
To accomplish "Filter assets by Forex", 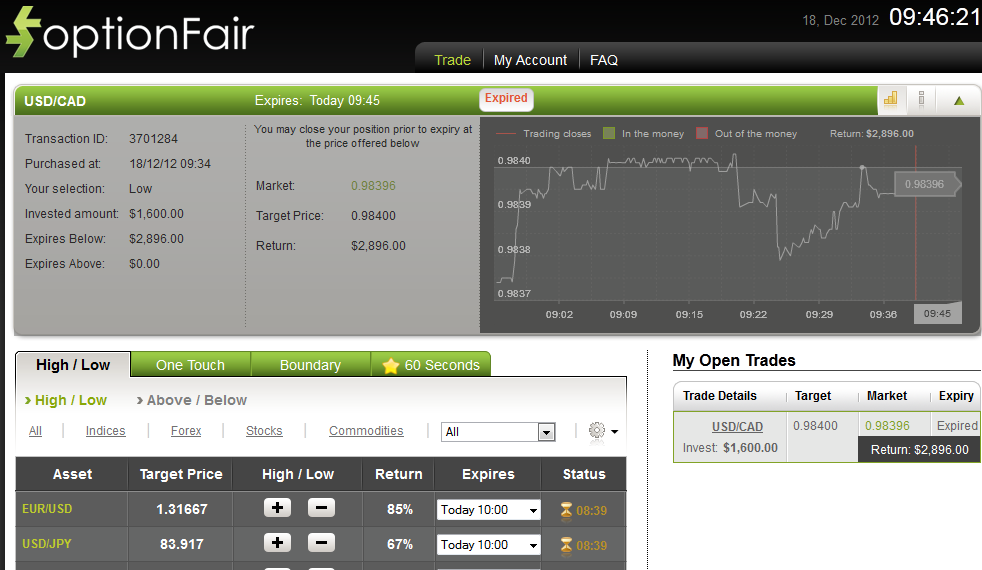I will (x=186, y=431).
